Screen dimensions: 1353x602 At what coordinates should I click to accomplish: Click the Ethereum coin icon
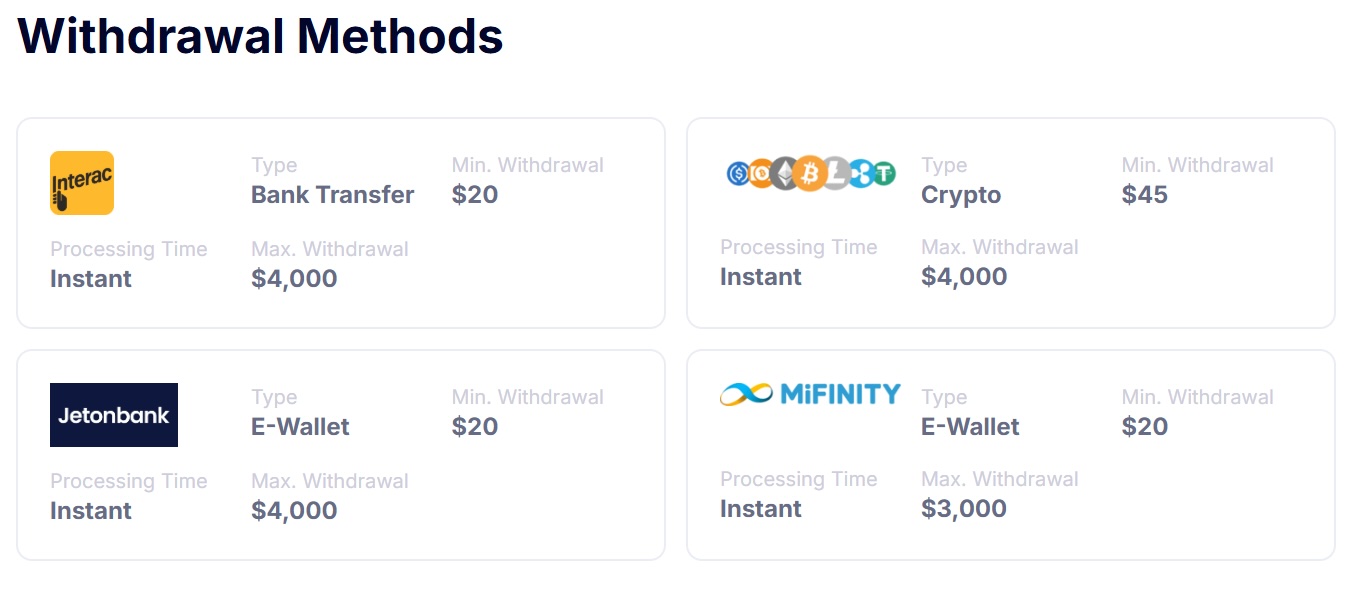pos(783,173)
